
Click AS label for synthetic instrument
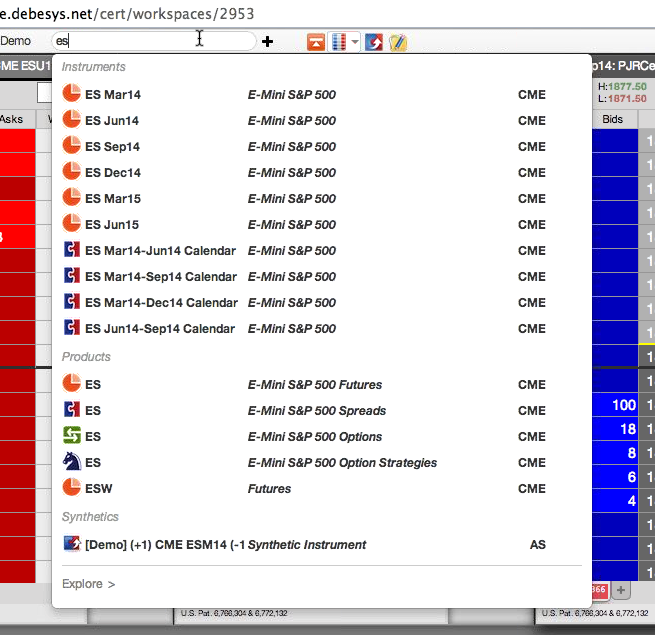pyautogui.click(x=538, y=544)
